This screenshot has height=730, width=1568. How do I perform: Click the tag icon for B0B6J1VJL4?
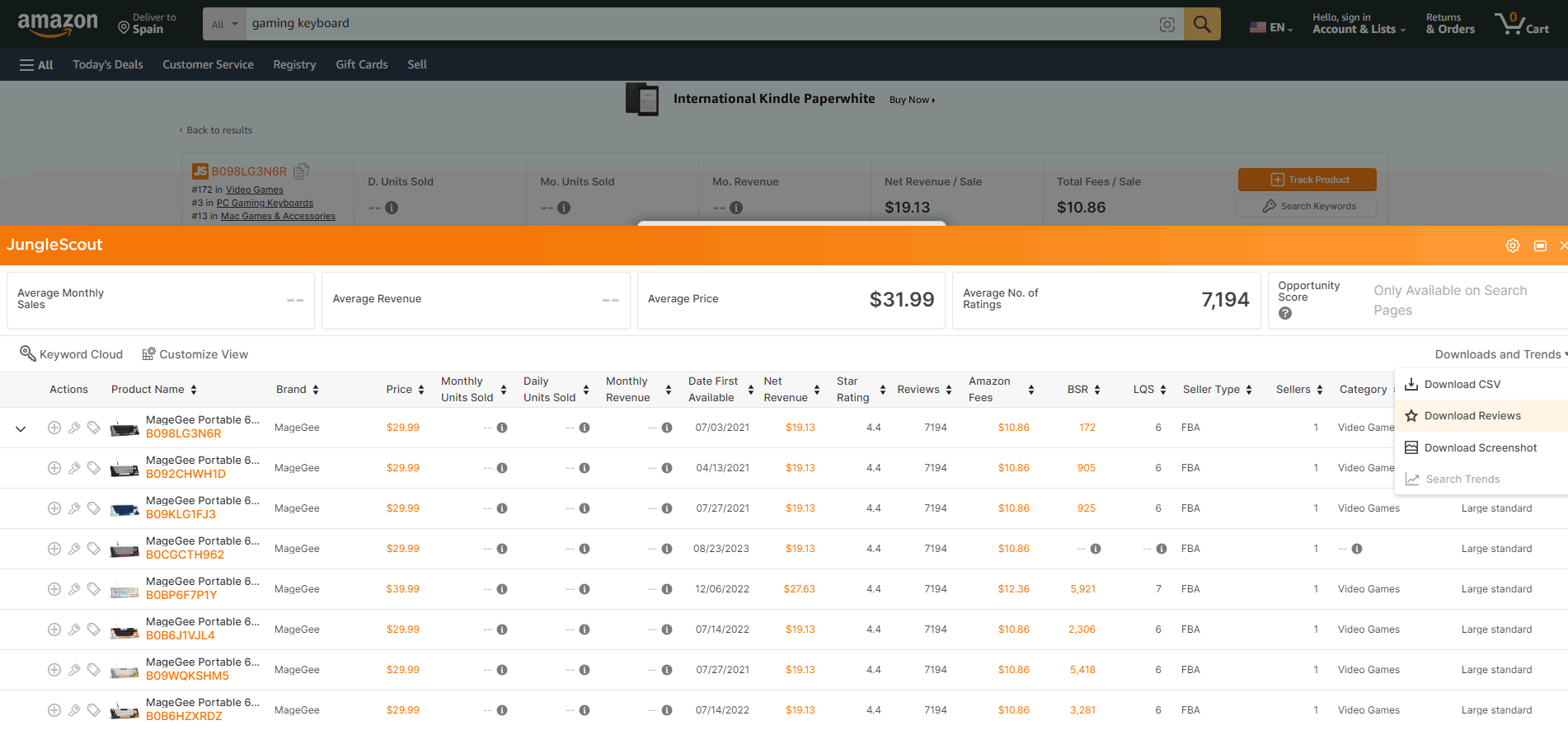(x=94, y=629)
